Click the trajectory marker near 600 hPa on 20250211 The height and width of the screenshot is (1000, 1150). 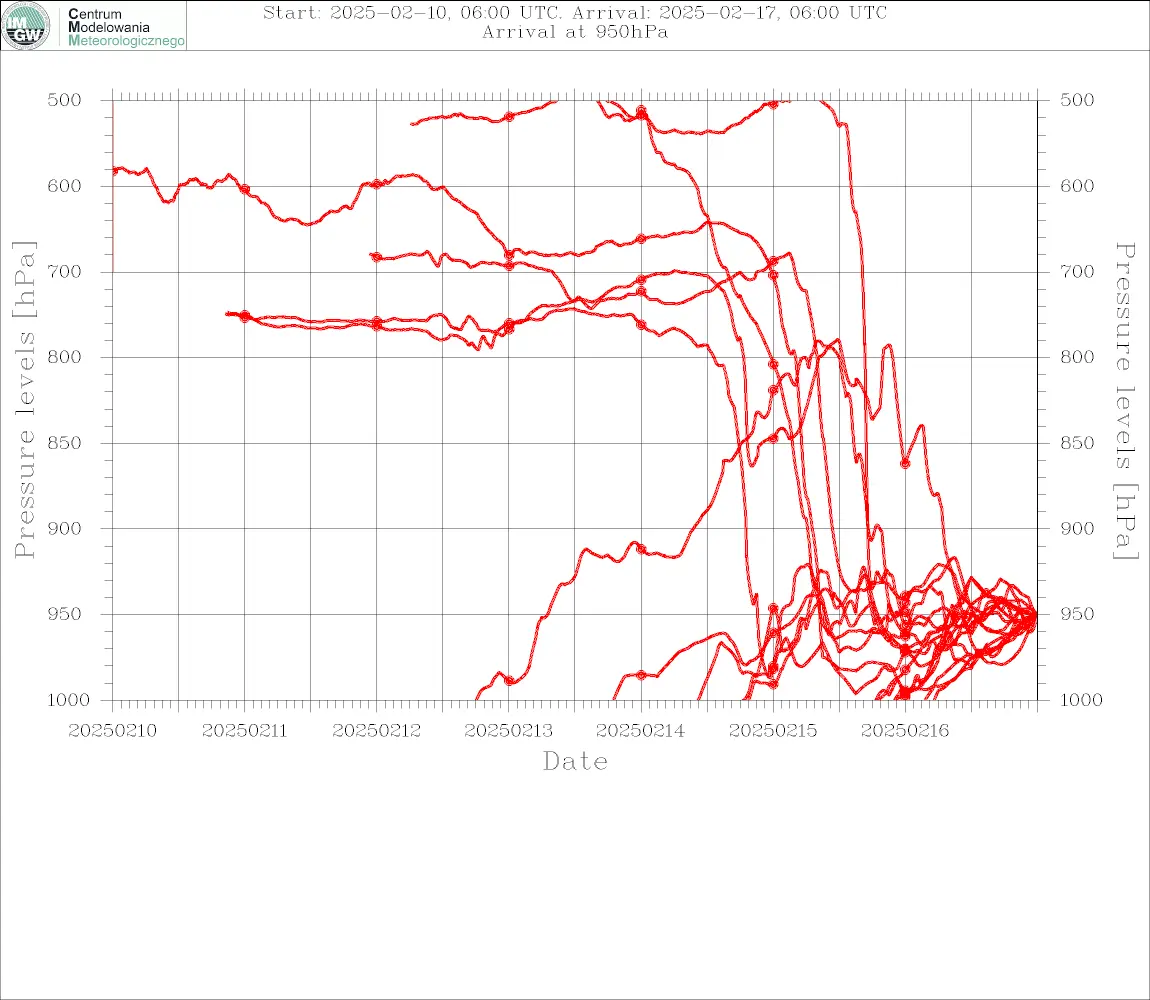pyautogui.click(x=245, y=189)
